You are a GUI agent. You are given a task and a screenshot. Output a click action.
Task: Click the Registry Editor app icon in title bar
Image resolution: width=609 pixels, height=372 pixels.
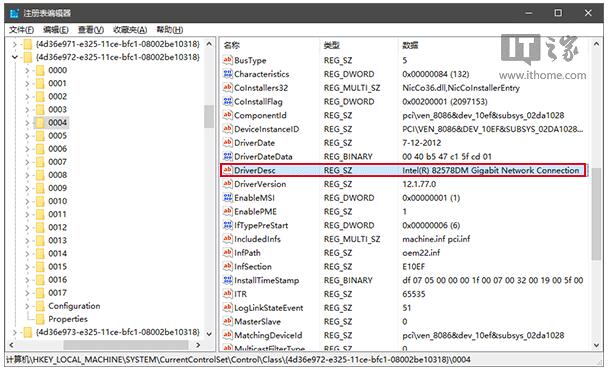point(14,13)
